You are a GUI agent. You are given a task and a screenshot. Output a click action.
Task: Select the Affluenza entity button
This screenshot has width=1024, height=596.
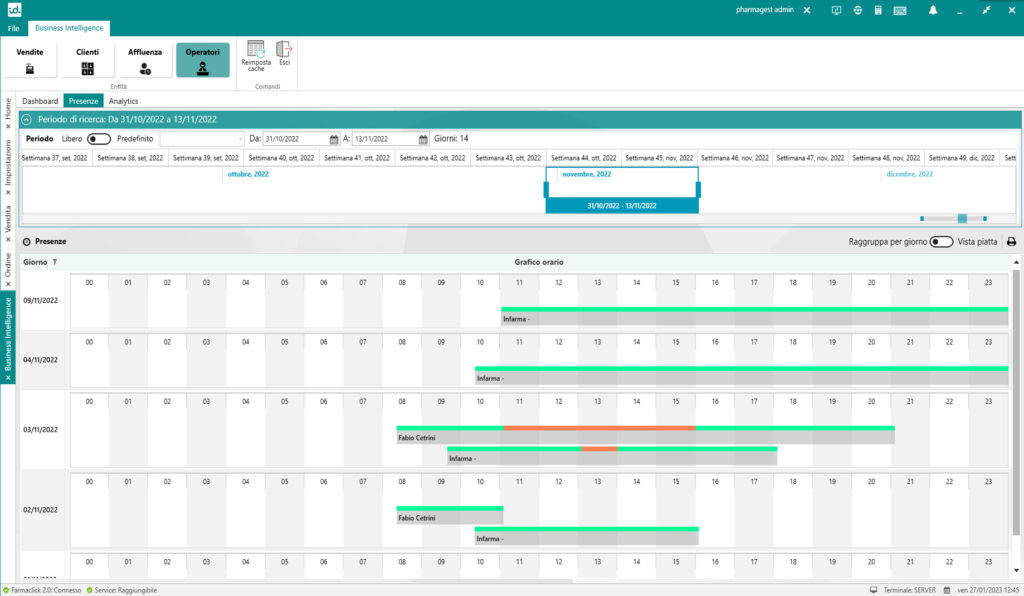tap(144, 60)
